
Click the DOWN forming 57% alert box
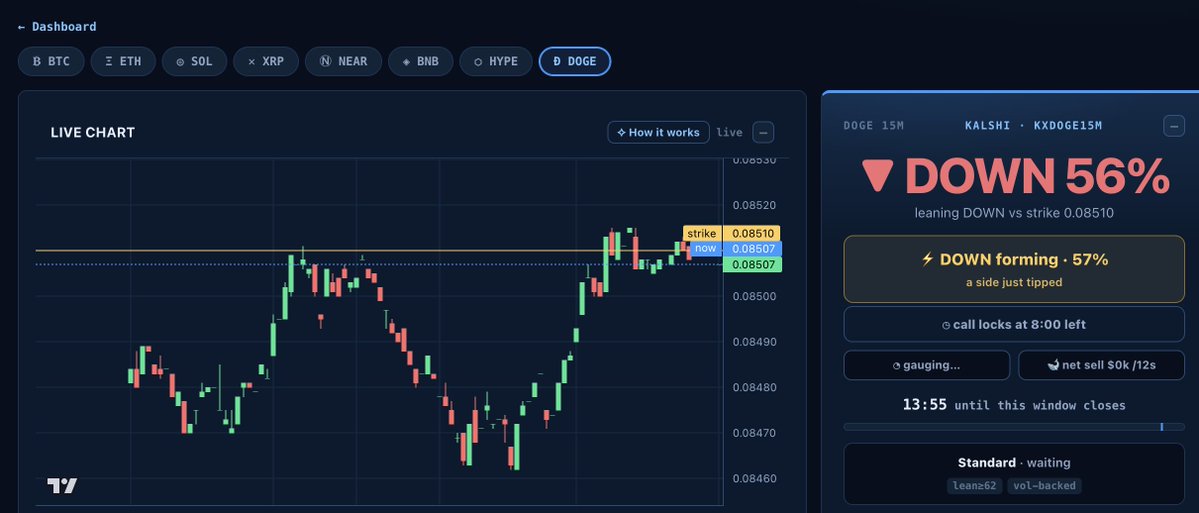point(1014,269)
